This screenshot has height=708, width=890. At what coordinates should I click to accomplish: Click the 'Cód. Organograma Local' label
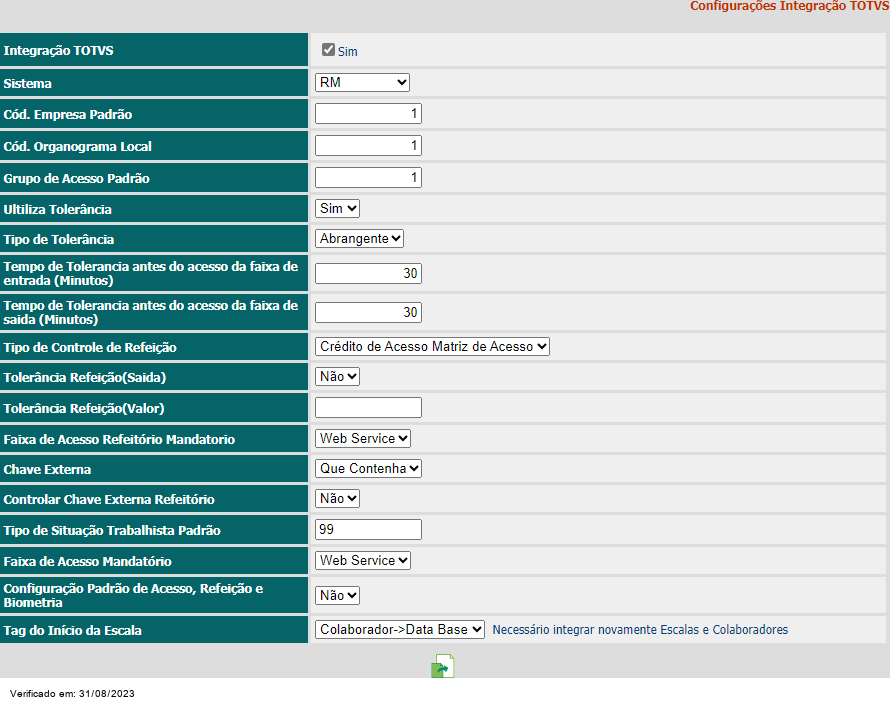click(78, 146)
